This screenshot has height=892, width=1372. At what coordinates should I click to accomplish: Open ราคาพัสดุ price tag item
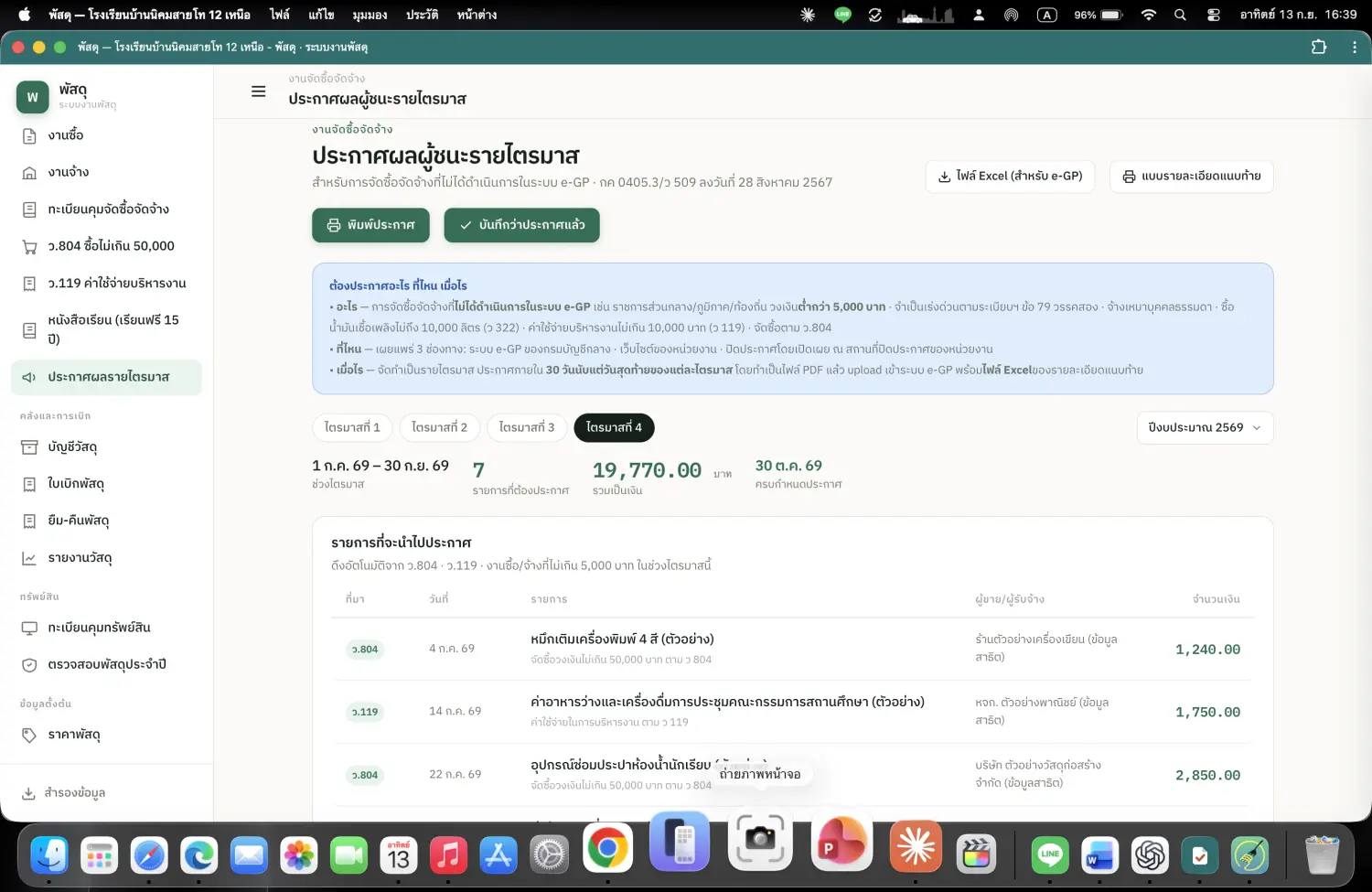pyautogui.click(x=107, y=735)
